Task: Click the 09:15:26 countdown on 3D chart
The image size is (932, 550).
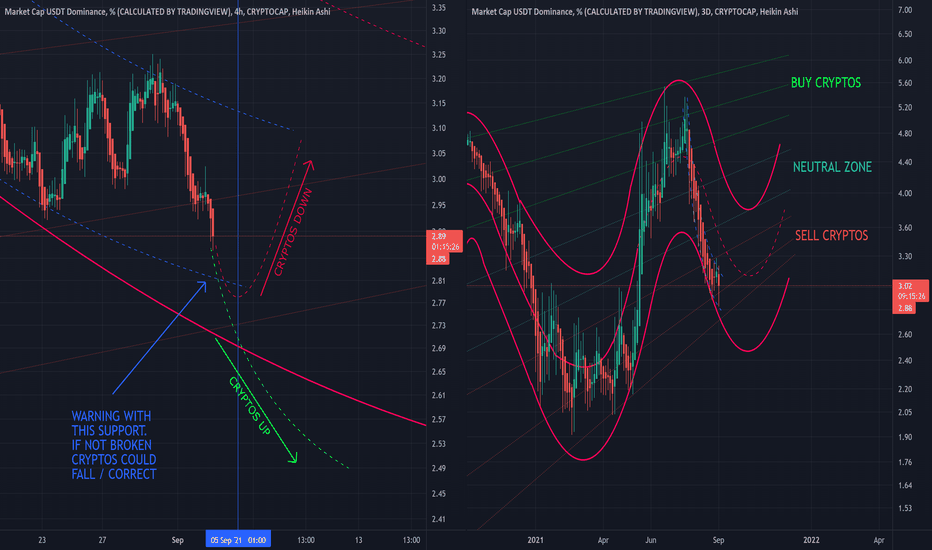Action: pyautogui.click(x=911, y=296)
